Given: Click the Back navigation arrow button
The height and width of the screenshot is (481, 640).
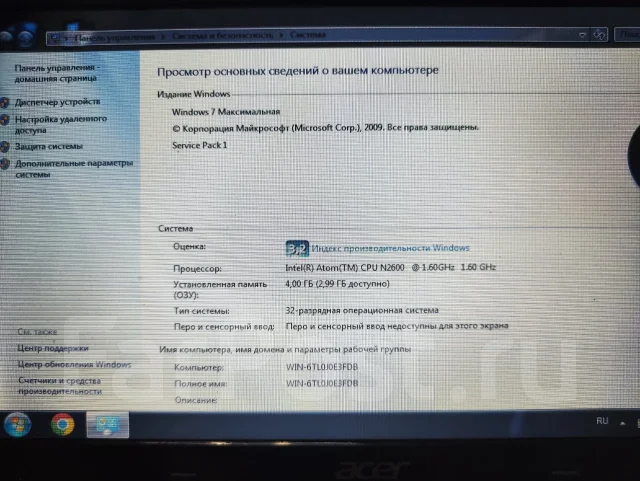Looking at the screenshot, I should point(6,38).
